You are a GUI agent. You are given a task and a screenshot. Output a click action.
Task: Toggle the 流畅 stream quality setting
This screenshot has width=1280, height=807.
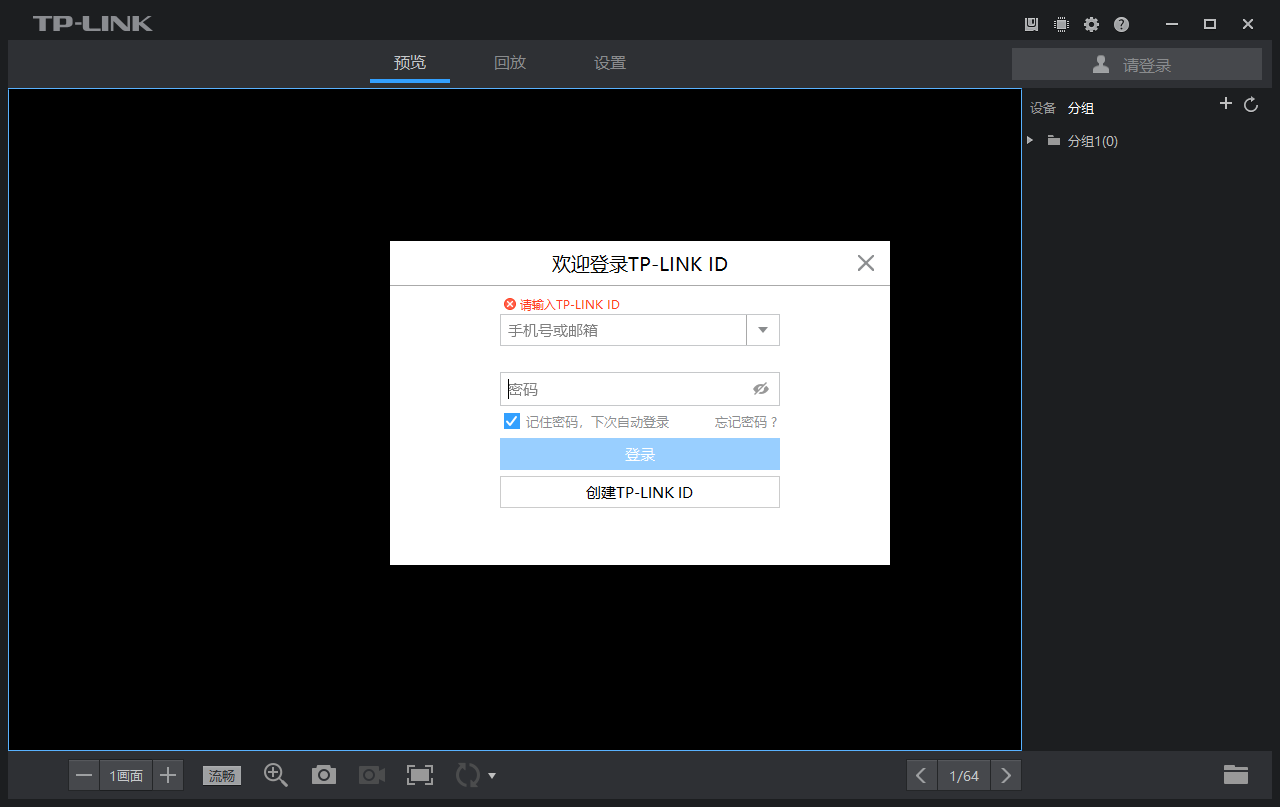point(221,774)
